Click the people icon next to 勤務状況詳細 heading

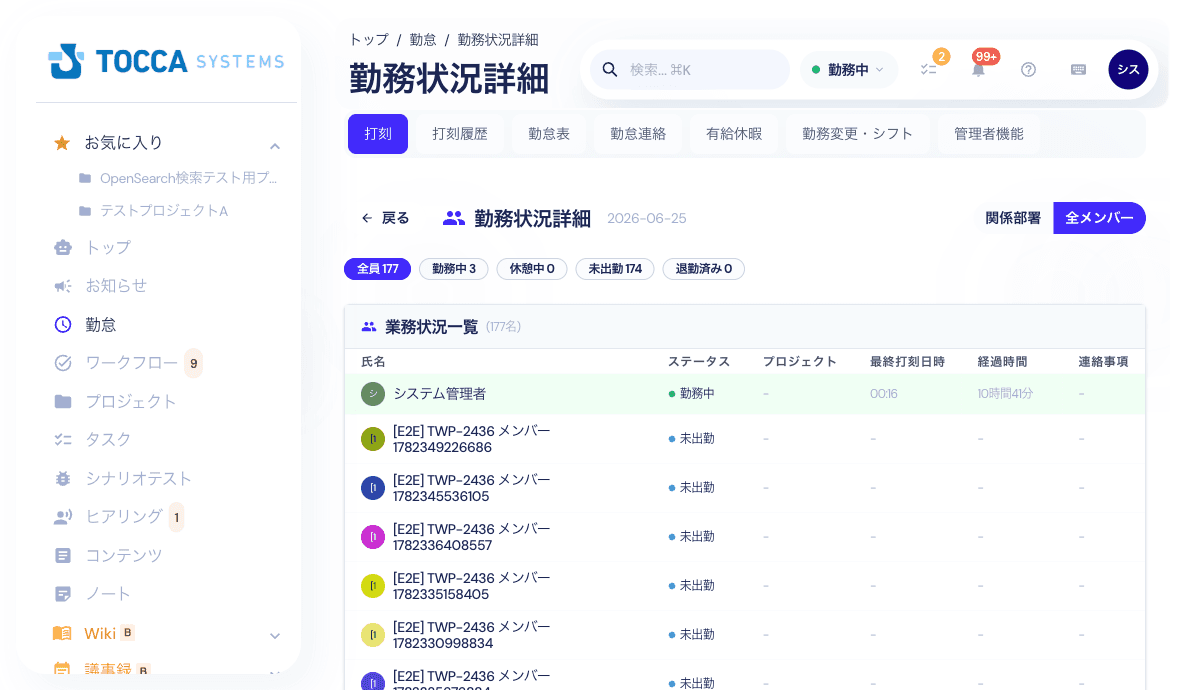coord(454,218)
